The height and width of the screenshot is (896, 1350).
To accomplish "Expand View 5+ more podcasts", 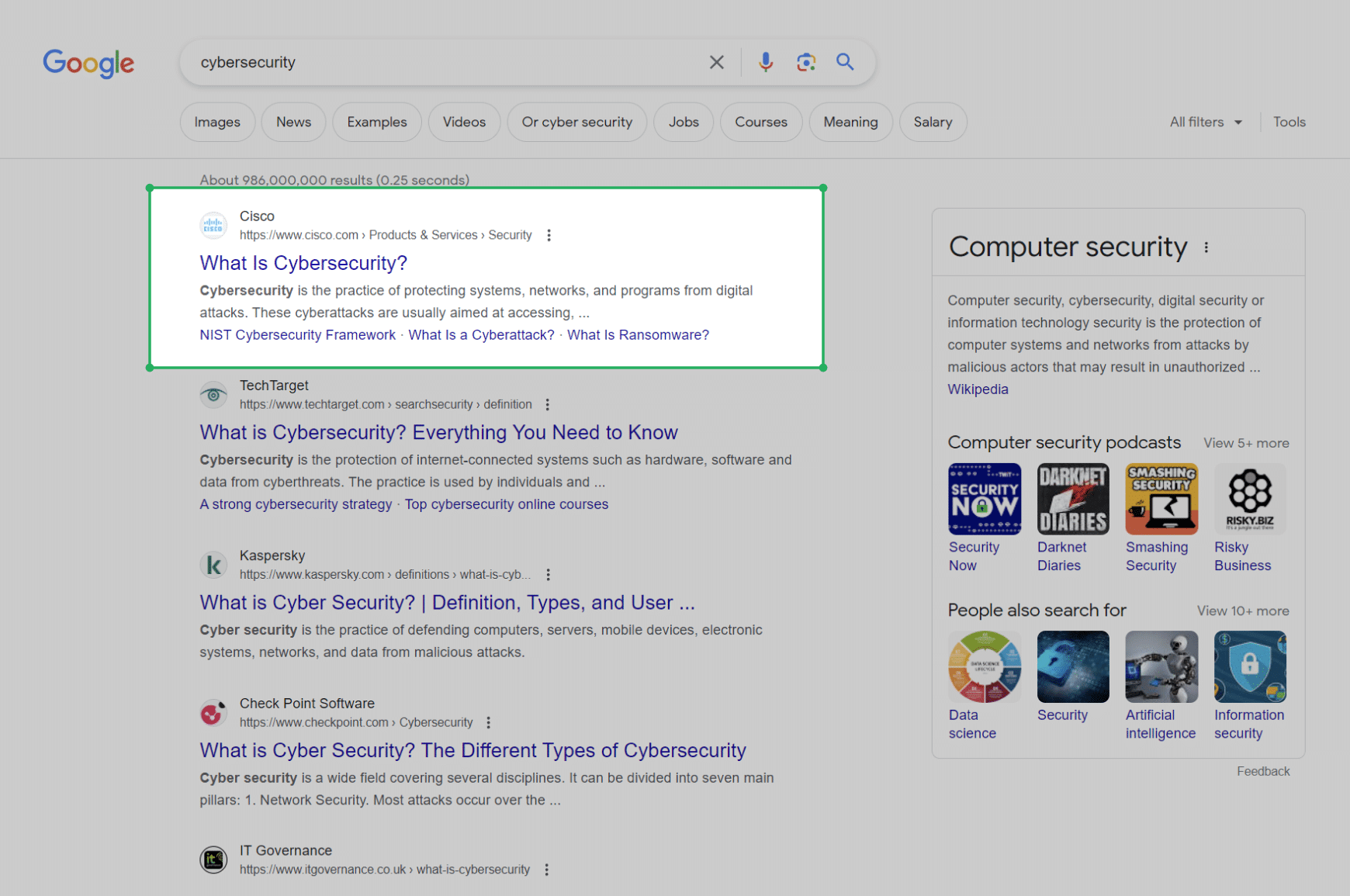I will click(x=1245, y=443).
